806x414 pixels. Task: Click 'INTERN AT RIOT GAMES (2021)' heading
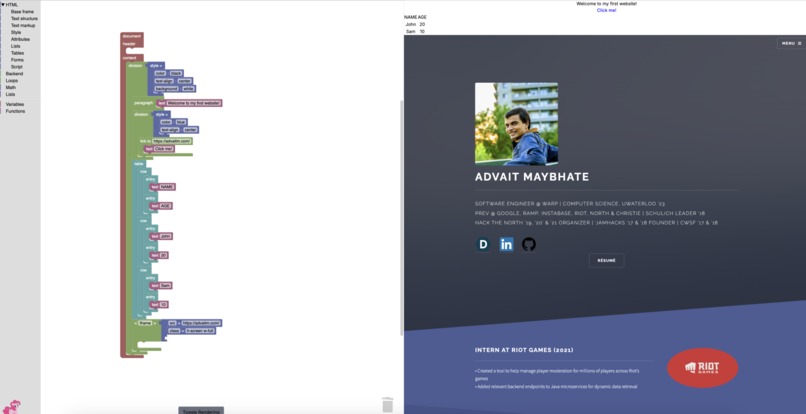524,350
